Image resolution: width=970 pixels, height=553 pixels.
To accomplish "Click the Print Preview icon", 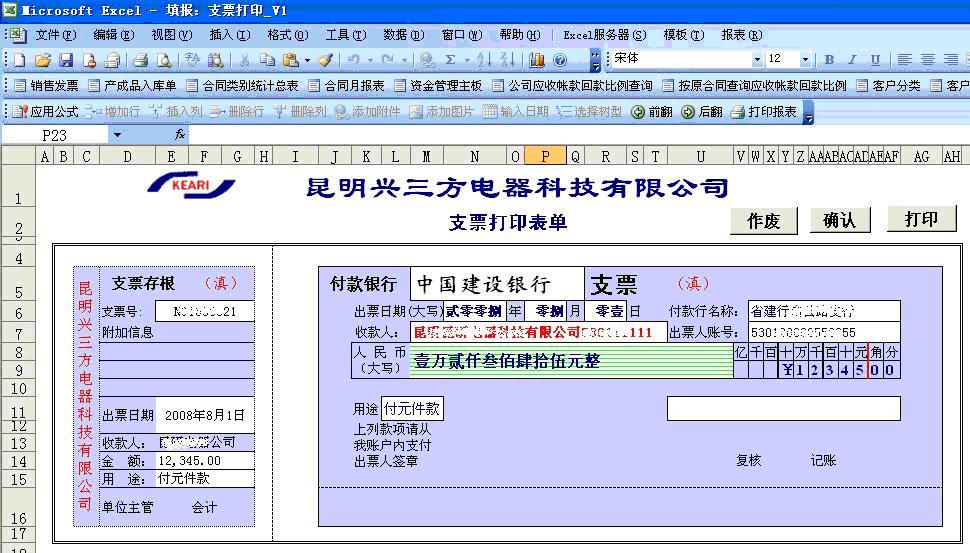I will [164, 61].
